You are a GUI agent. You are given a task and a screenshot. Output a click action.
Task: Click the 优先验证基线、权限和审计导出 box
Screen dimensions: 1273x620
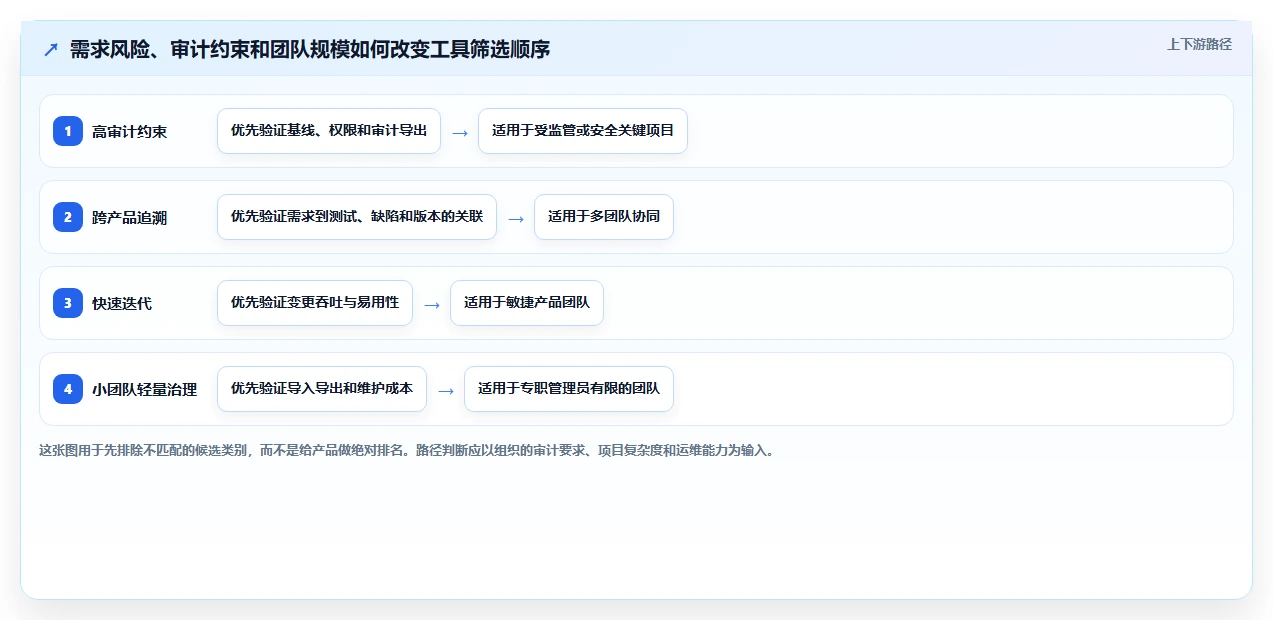[x=329, y=131]
